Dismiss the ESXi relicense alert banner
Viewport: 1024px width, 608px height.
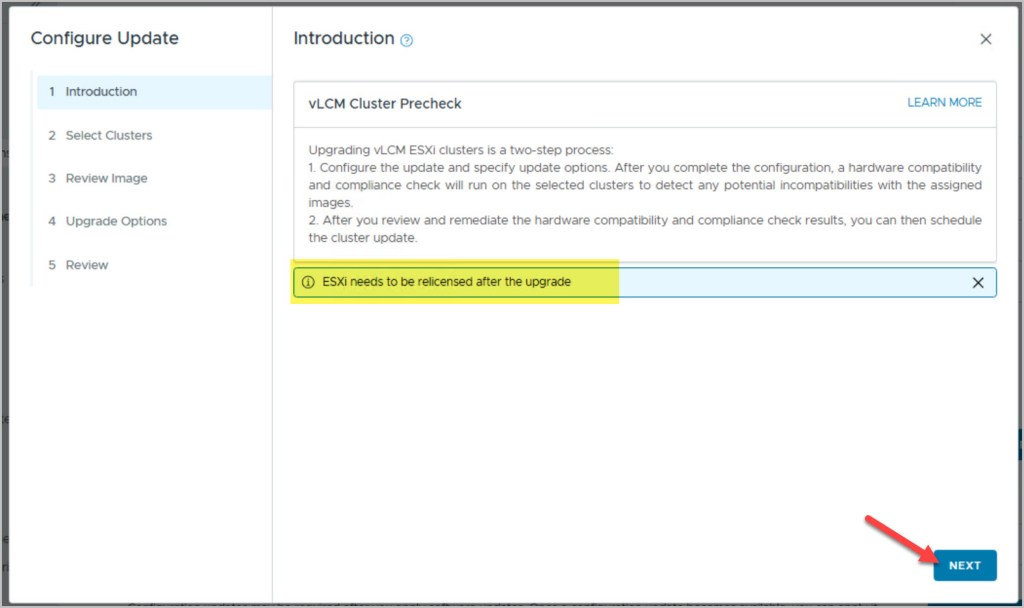(x=978, y=283)
